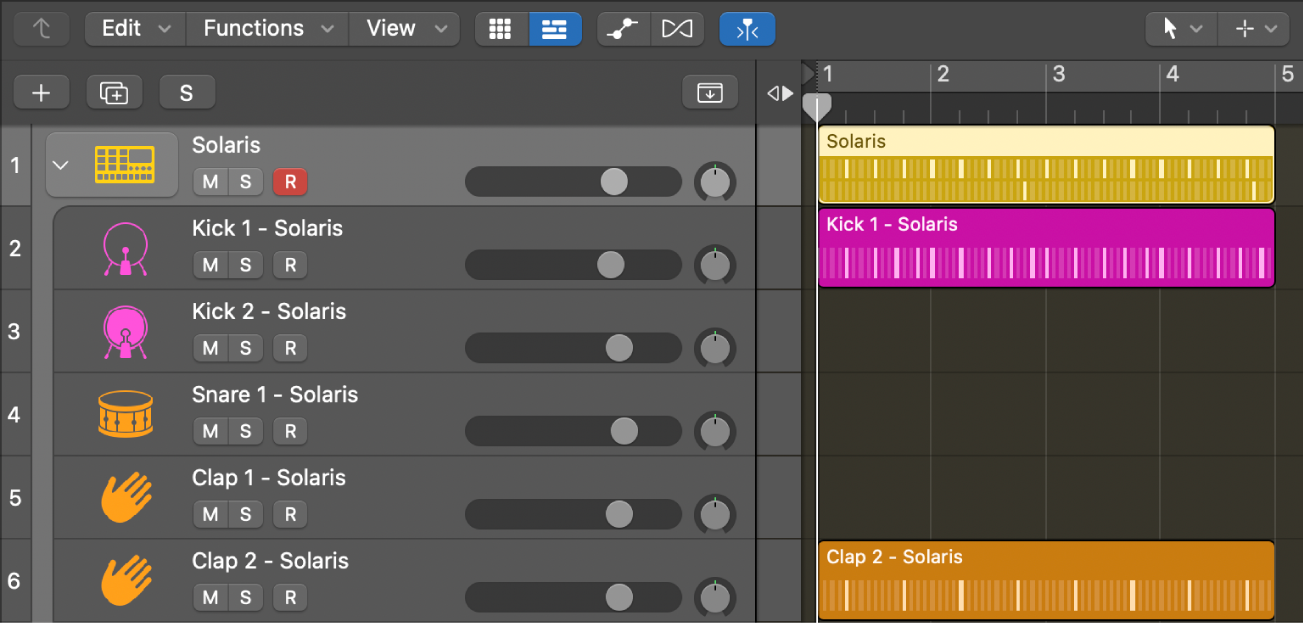
Task: Click the Clap 2 hand icon
Action: tap(124, 580)
